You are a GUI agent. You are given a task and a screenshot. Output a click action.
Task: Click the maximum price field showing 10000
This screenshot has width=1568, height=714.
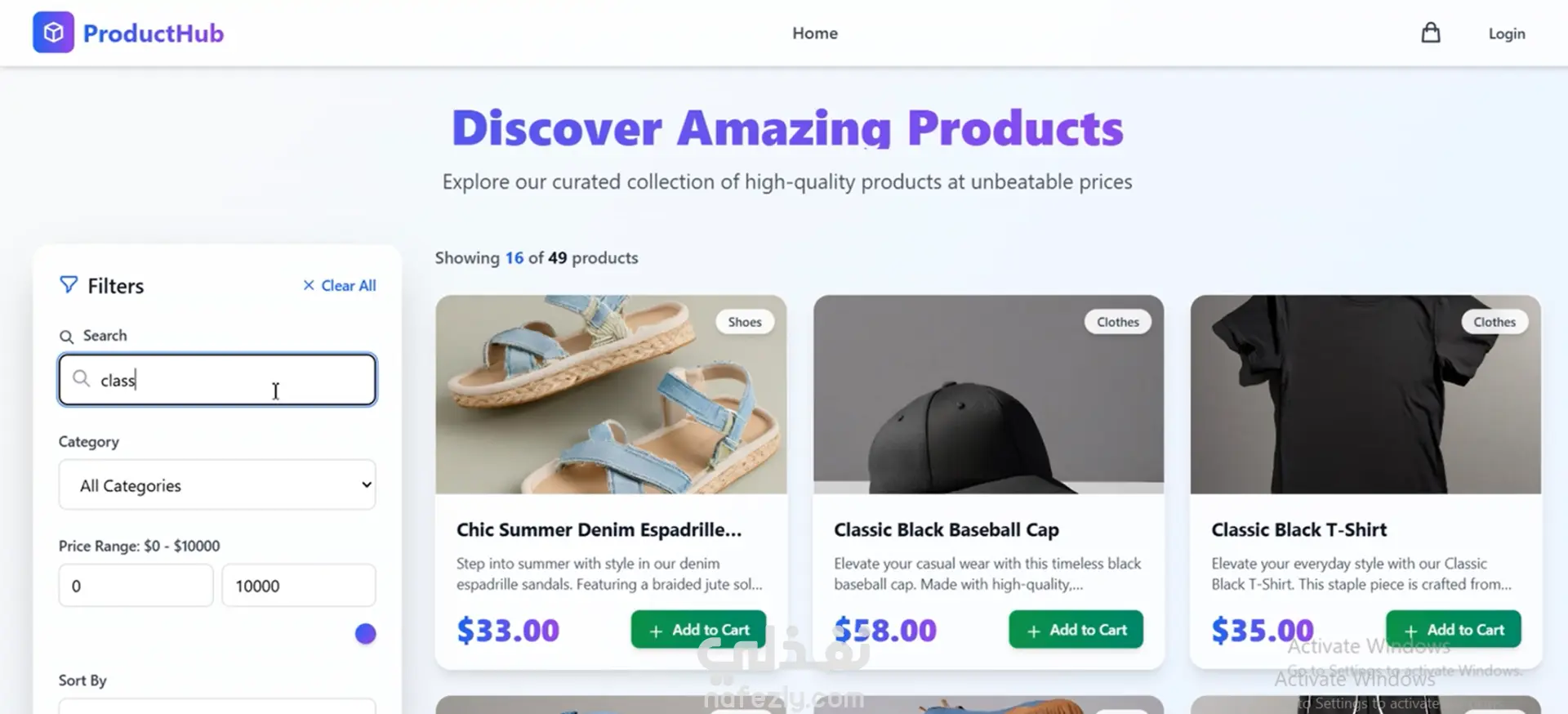click(299, 586)
